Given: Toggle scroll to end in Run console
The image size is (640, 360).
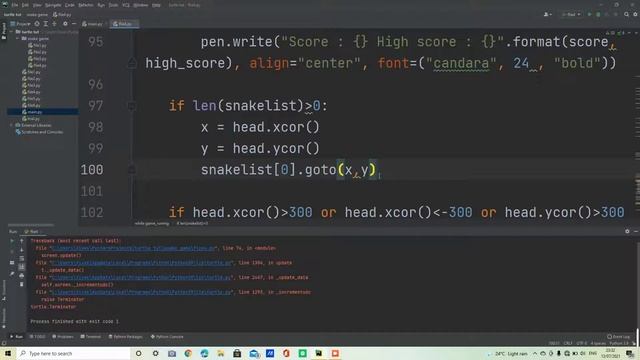Looking at the screenshot, I should (22, 267).
